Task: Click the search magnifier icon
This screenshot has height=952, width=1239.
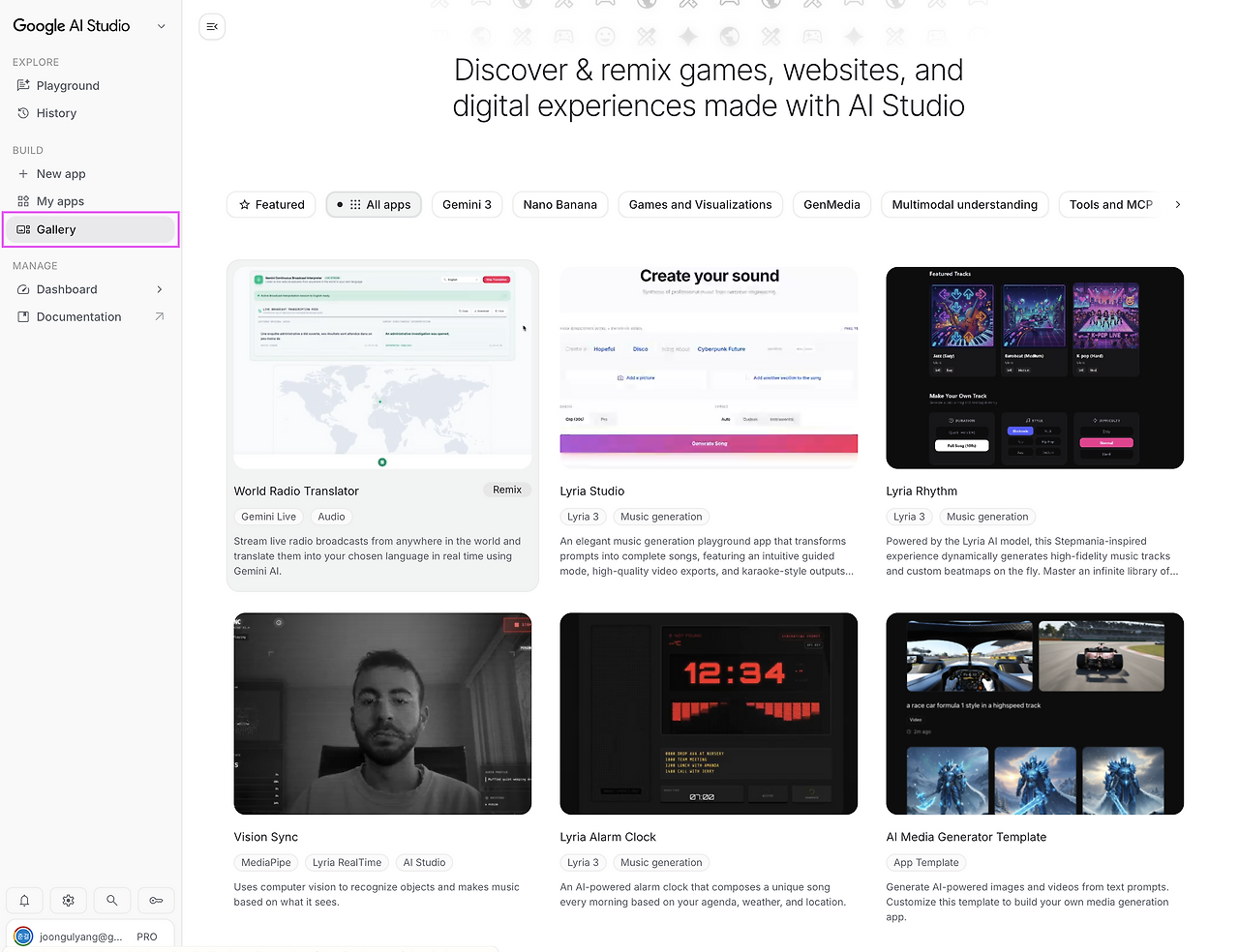Action: tap(112, 901)
